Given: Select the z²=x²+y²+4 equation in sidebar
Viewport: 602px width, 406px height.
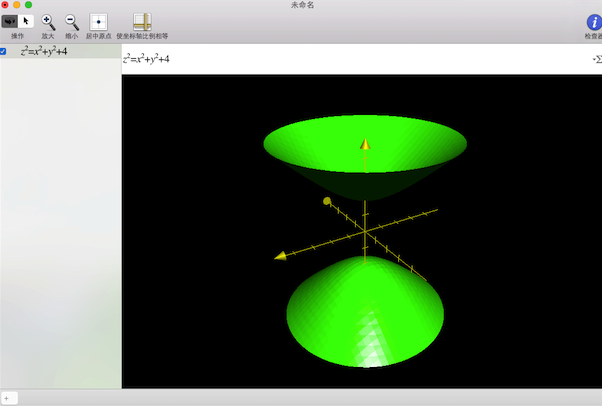Looking at the screenshot, I should [44, 51].
